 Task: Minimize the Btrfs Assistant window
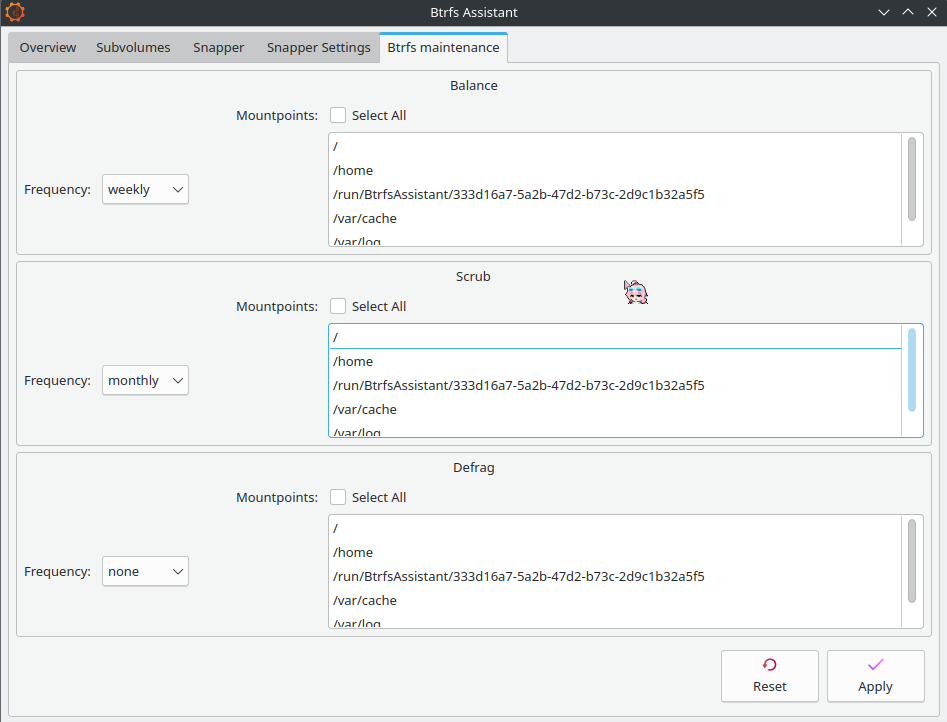pyautogui.click(x=884, y=13)
